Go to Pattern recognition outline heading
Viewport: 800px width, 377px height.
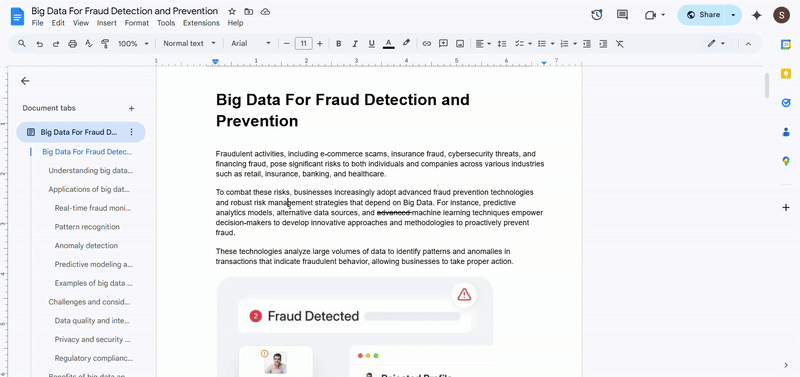87,227
